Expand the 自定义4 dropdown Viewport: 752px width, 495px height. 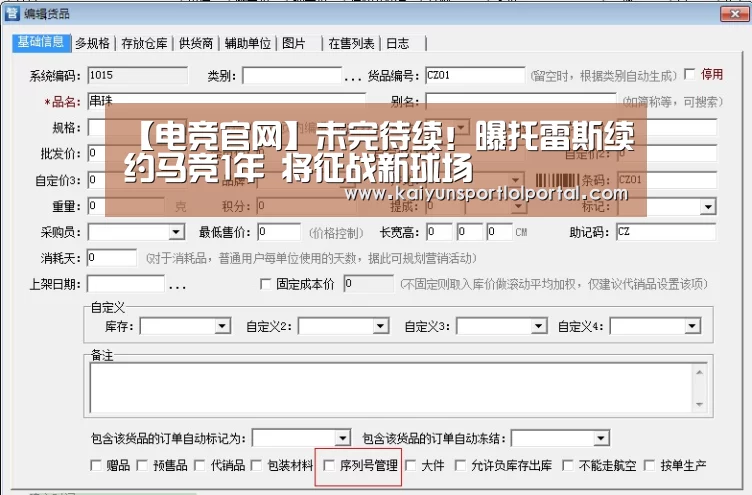[x=692, y=327]
